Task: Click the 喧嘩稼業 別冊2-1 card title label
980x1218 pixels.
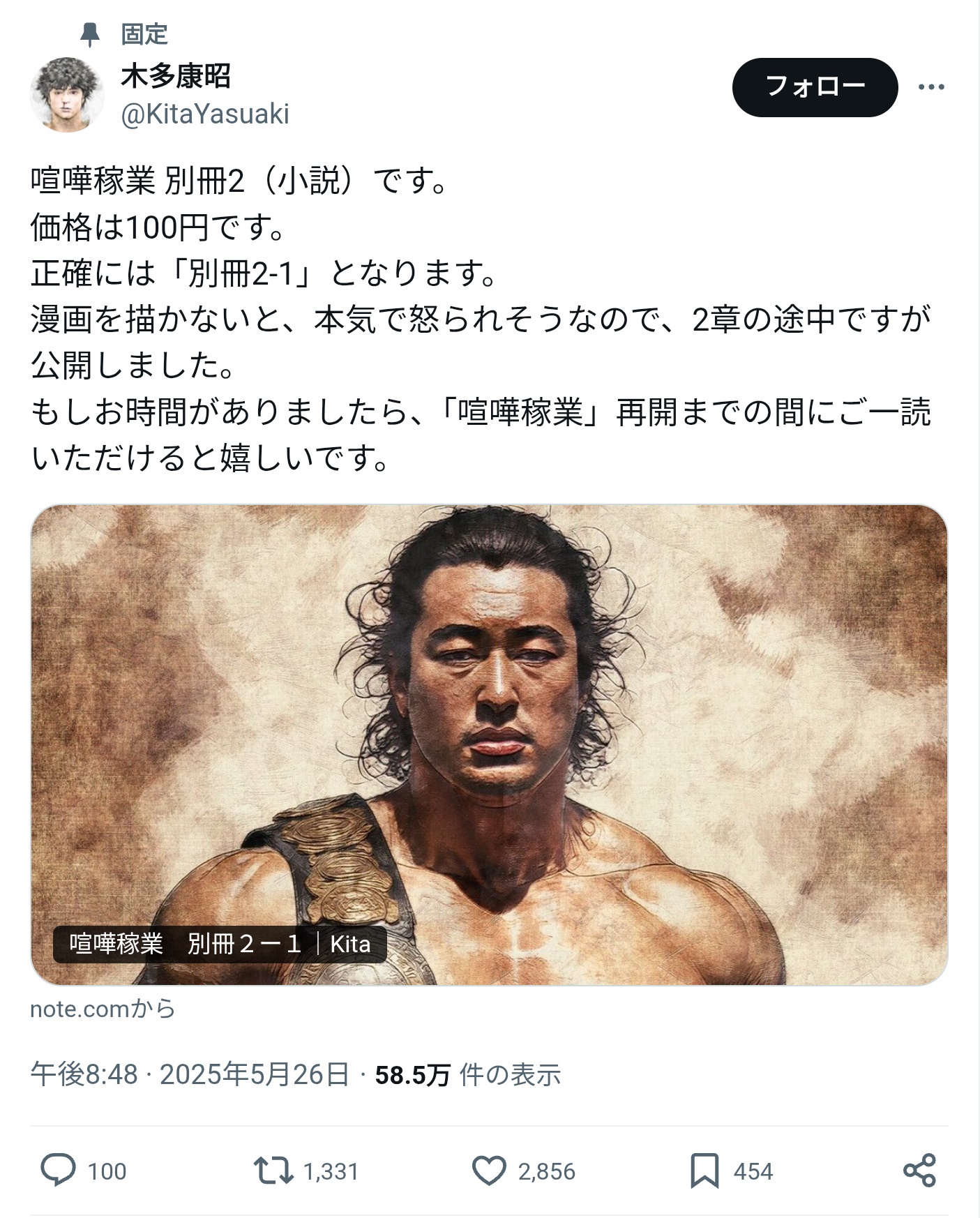Action: click(220, 944)
